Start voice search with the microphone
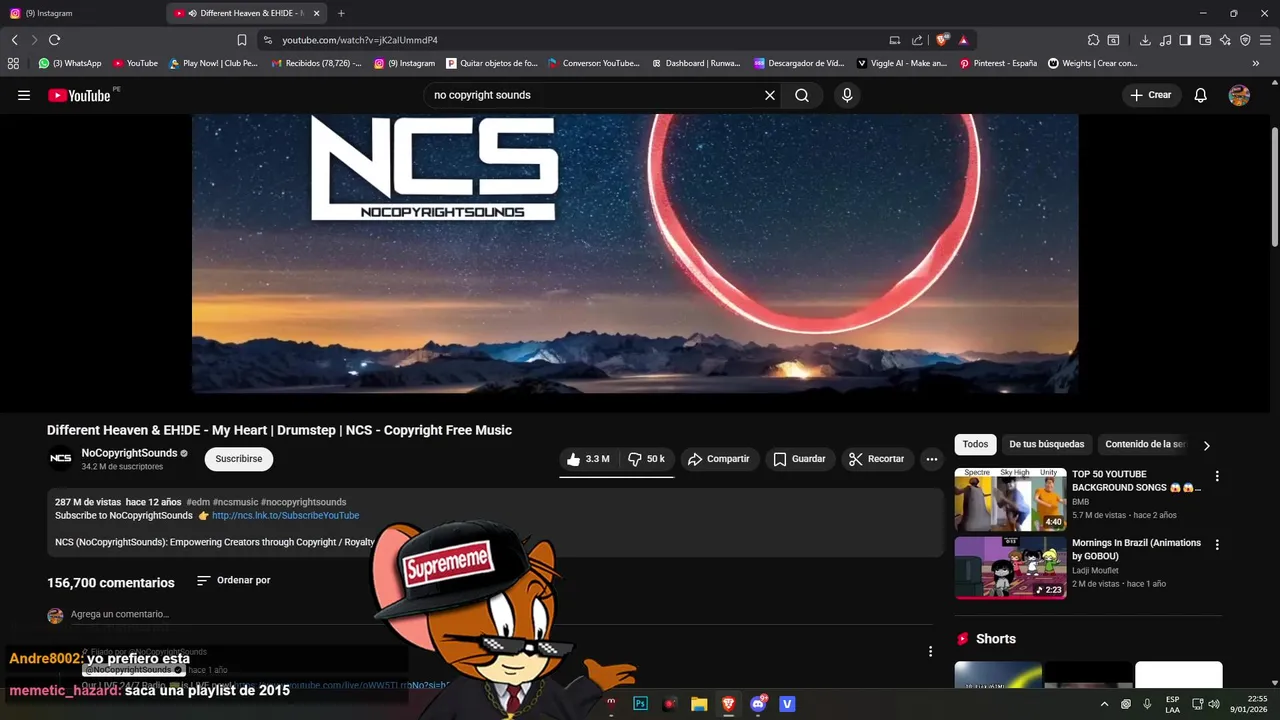The height and width of the screenshot is (720, 1280). click(x=847, y=95)
